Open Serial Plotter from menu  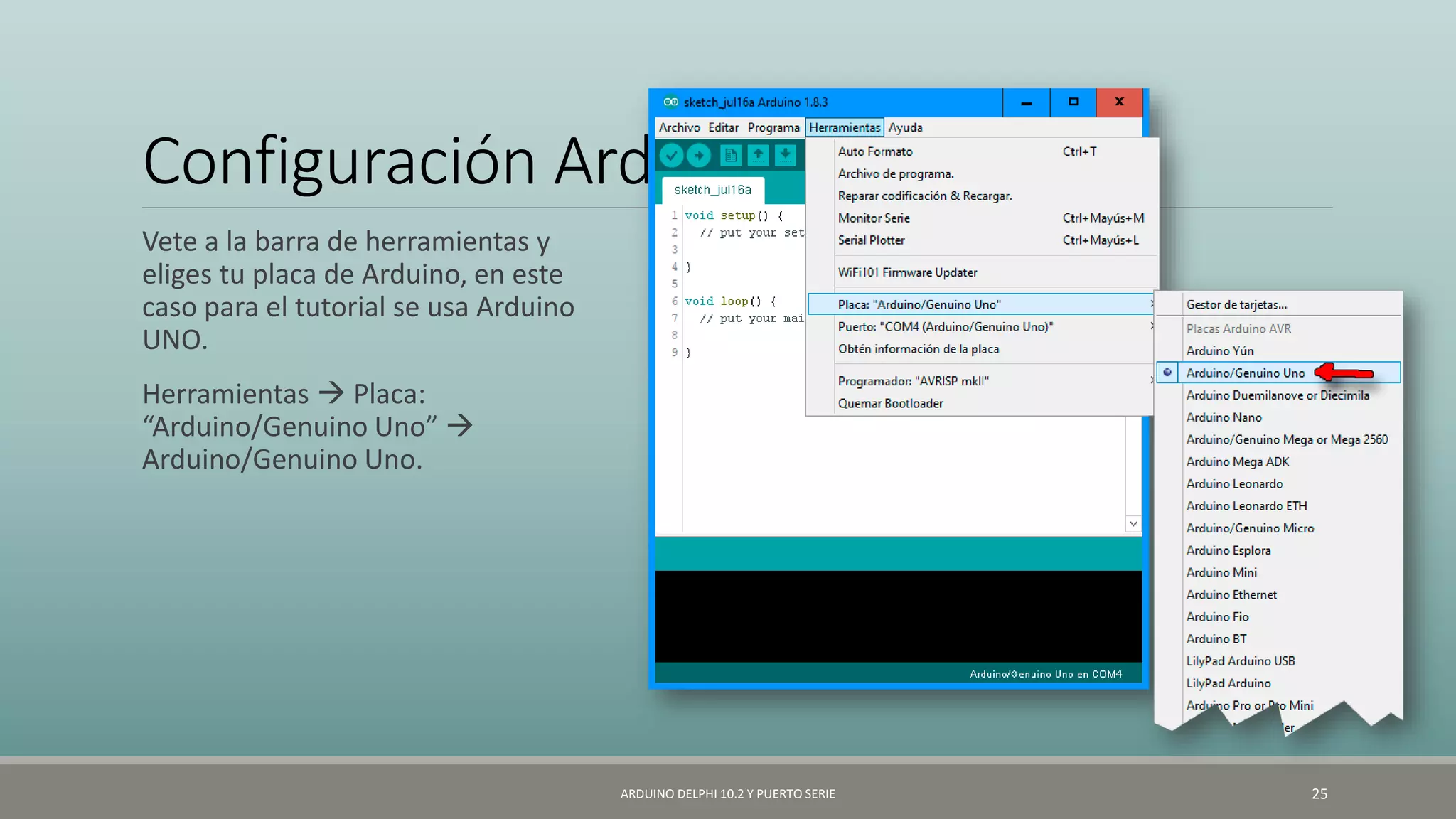981,240
